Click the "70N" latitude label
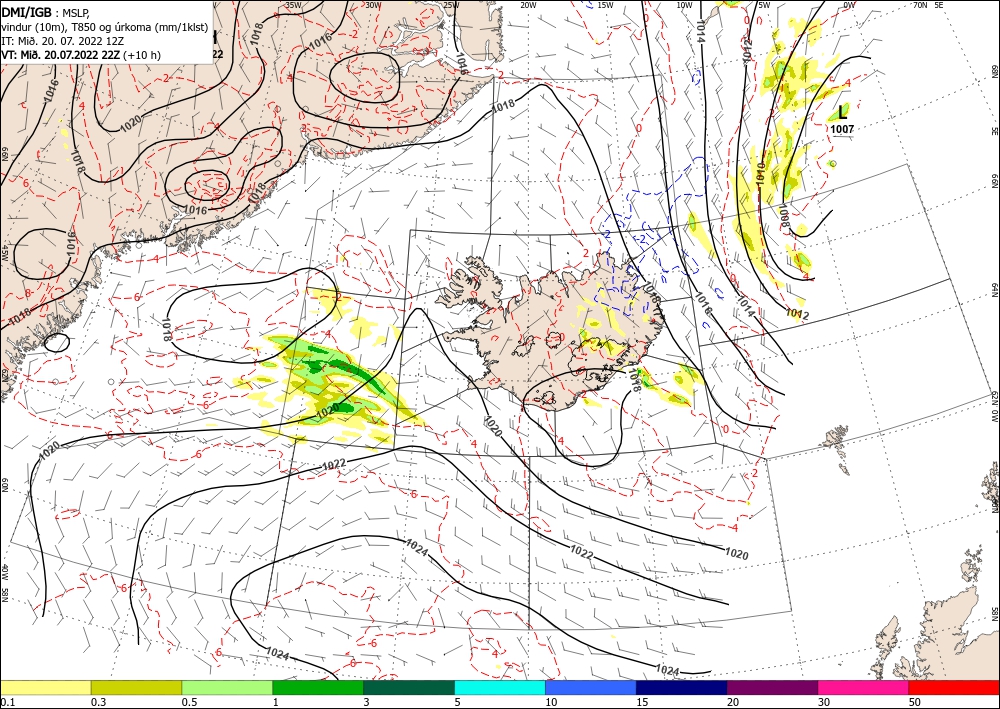The image size is (1000, 709). coord(920,5)
